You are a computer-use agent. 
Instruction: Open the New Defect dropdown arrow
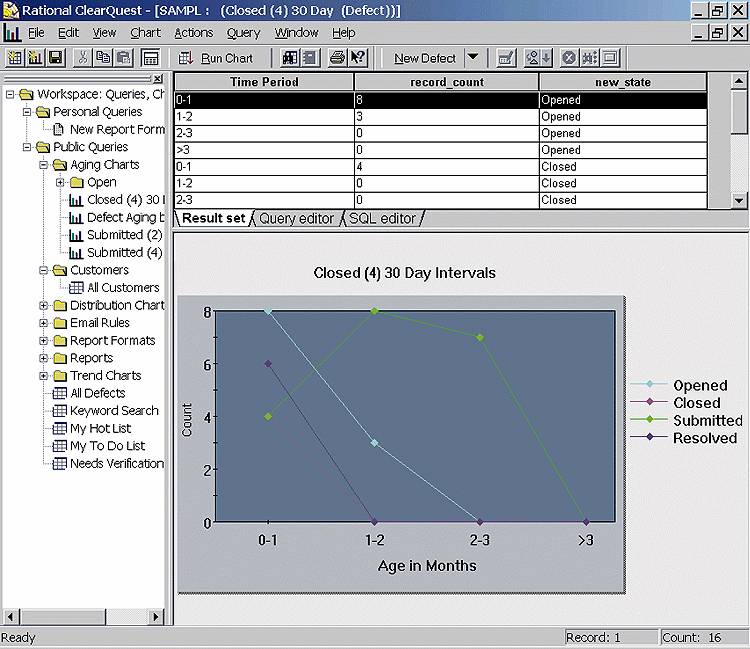(x=473, y=58)
